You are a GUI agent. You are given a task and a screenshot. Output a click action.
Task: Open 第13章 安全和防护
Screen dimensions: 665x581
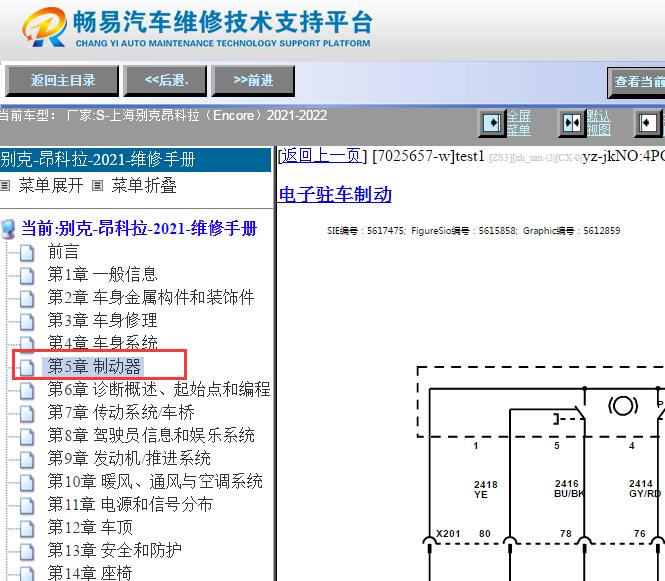114,550
